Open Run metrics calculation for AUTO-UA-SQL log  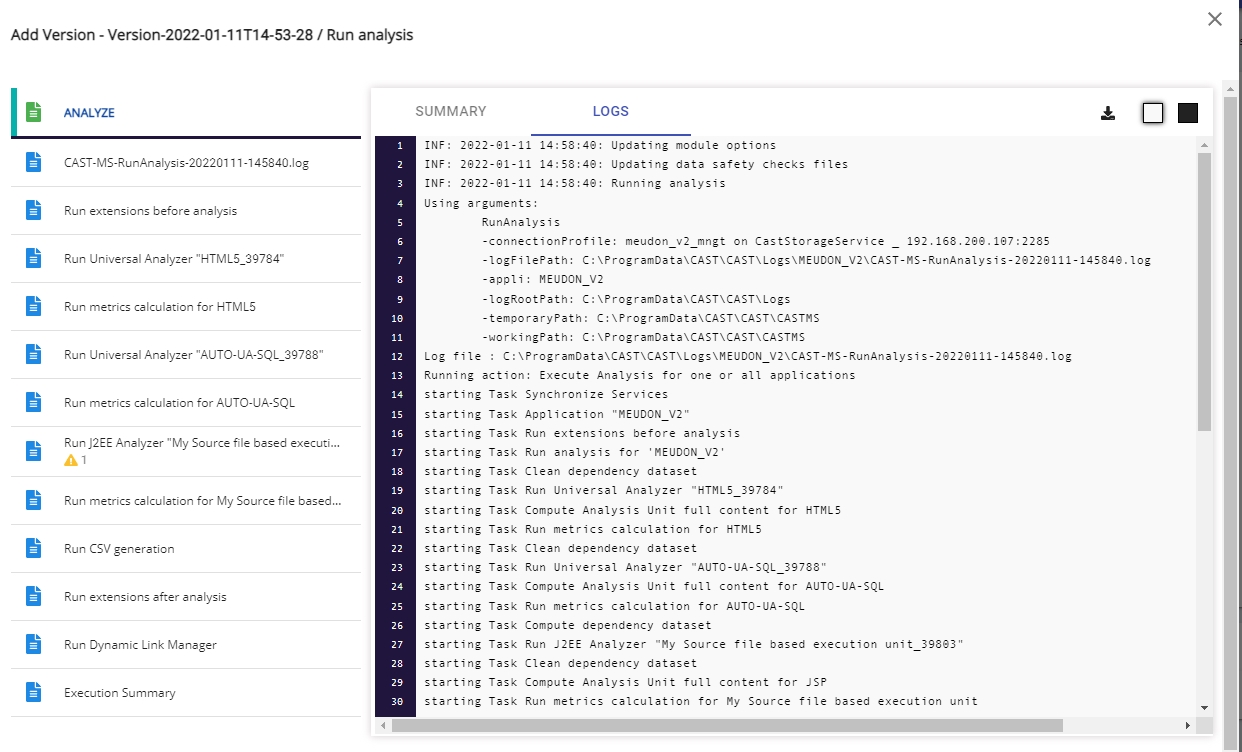pos(186,402)
